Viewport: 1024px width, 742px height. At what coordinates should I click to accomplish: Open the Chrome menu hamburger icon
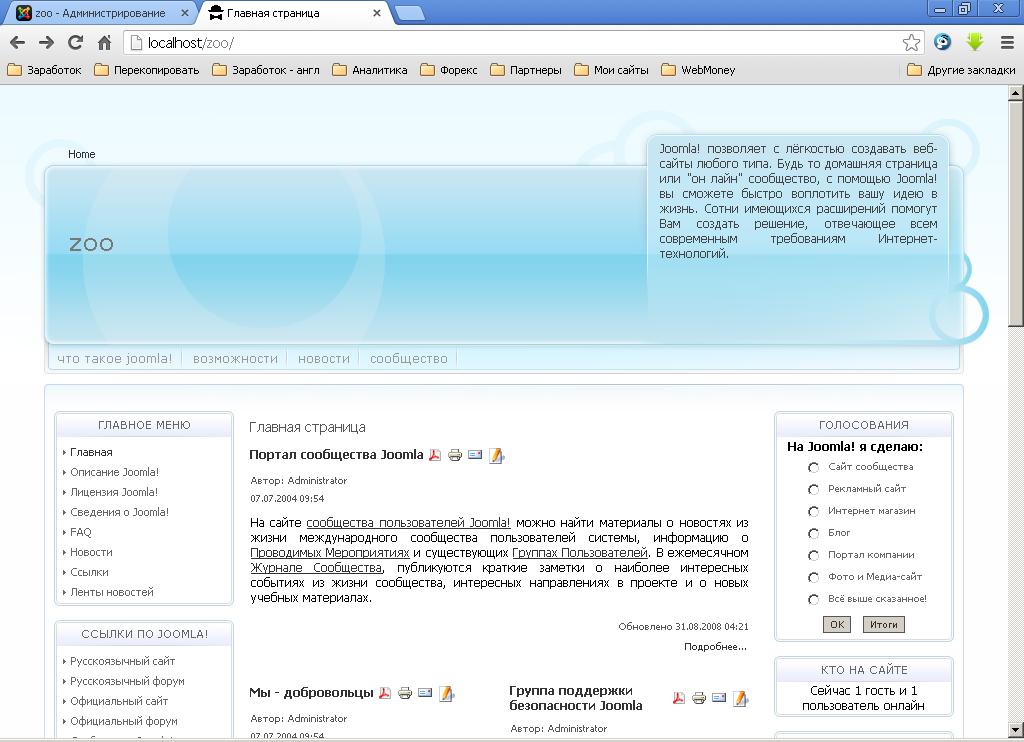click(x=1007, y=42)
